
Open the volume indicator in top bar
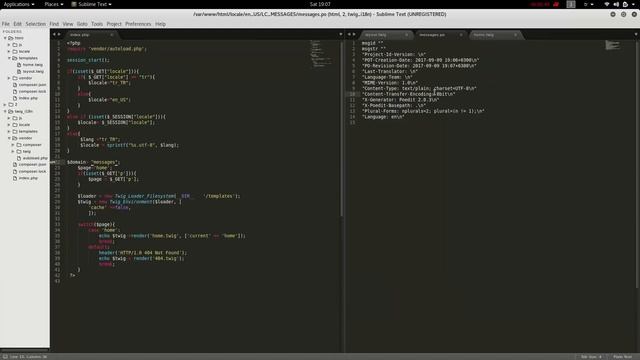(x=616, y=4)
